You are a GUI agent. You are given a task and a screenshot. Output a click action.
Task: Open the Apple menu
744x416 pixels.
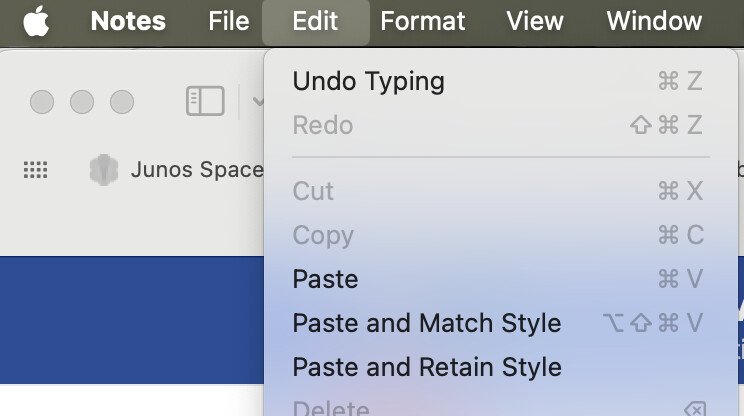click(36, 21)
